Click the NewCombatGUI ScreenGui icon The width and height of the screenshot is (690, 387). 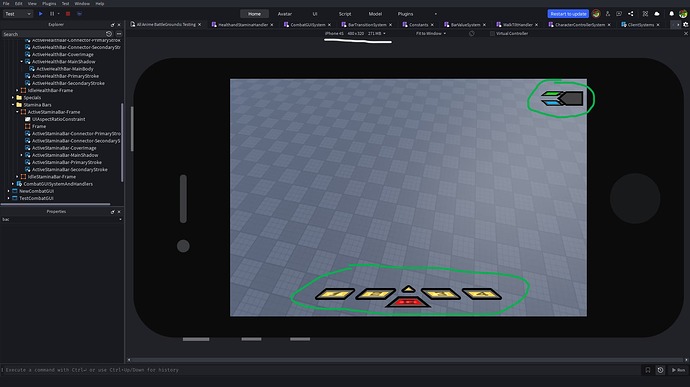point(15,191)
